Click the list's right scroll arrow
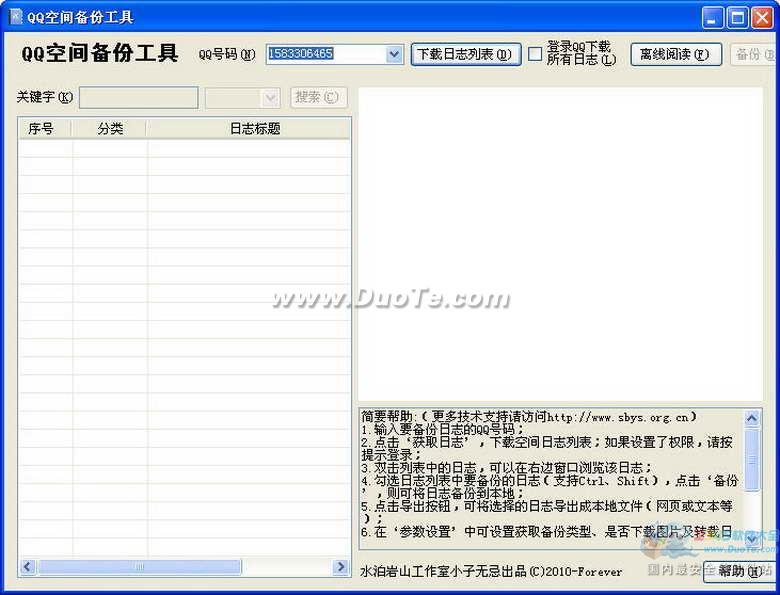Viewport: 780px width, 595px height. (x=341, y=567)
